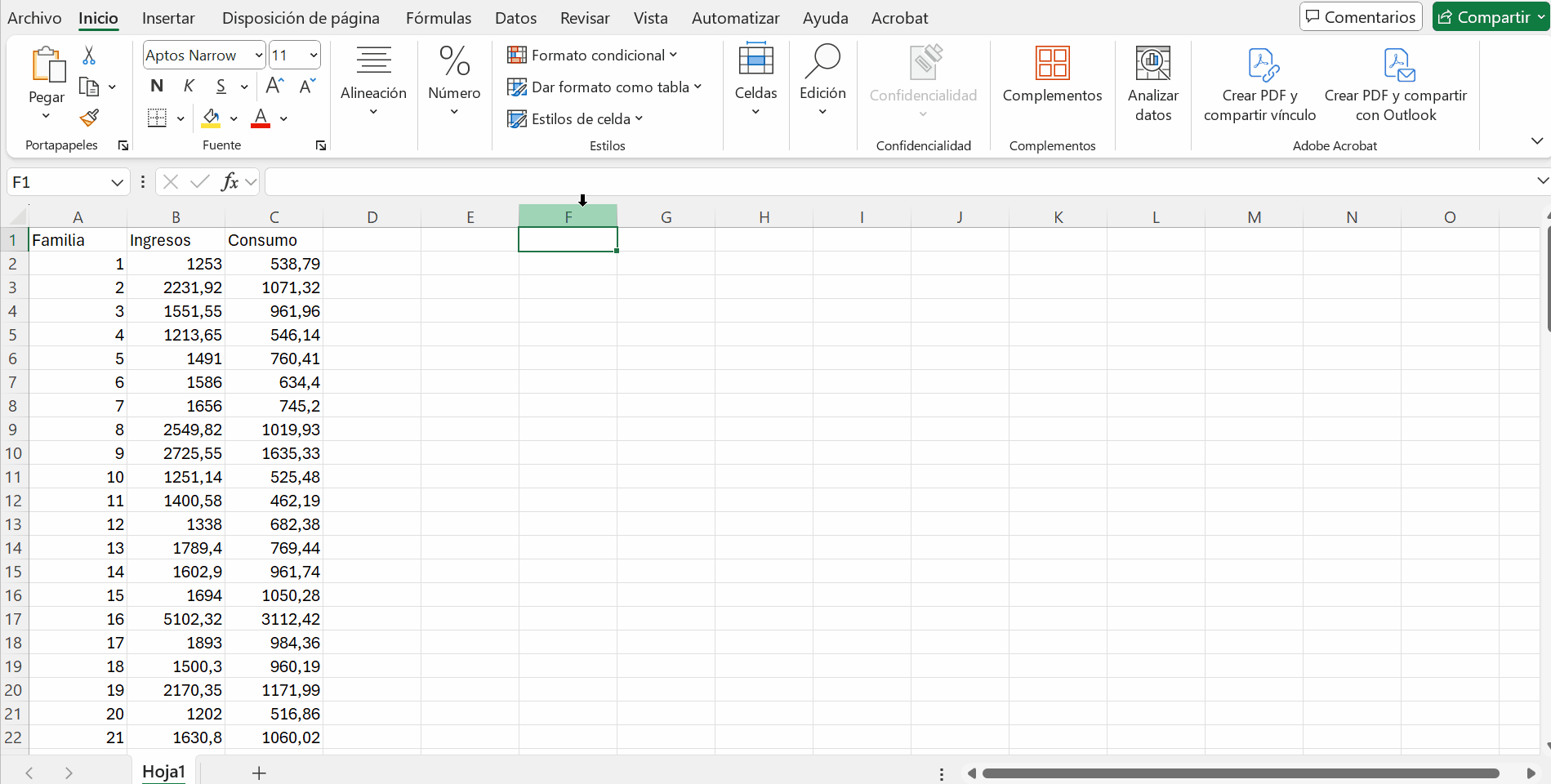Viewport: 1551px width, 784px height.
Task: Switch to the Hoja1 sheet tab
Action: 163,772
